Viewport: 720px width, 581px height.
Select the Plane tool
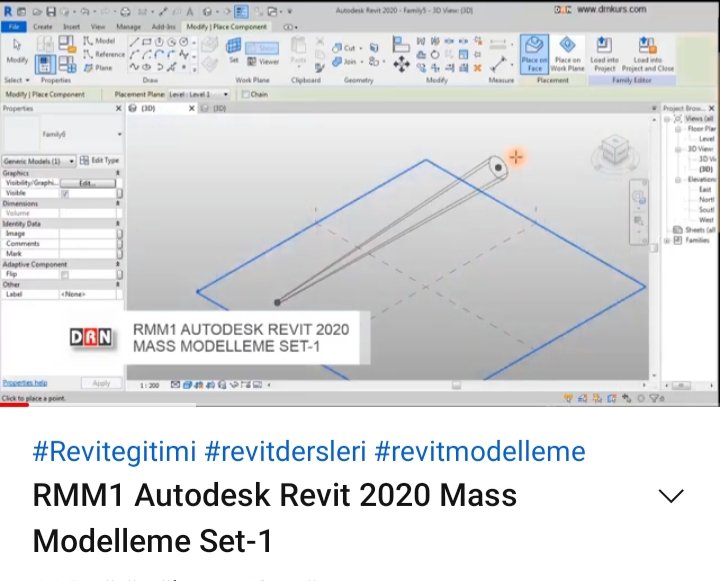(x=98, y=68)
